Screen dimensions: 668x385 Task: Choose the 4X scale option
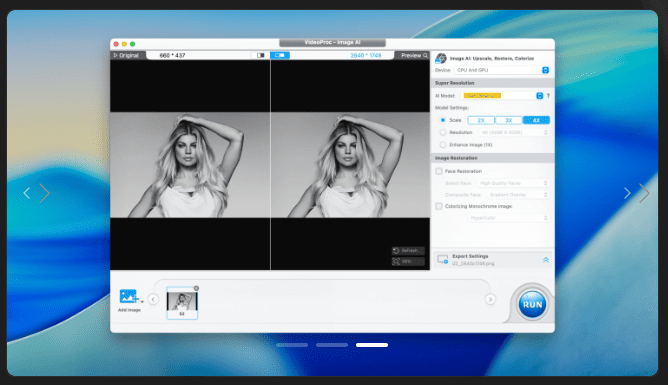click(536, 121)
